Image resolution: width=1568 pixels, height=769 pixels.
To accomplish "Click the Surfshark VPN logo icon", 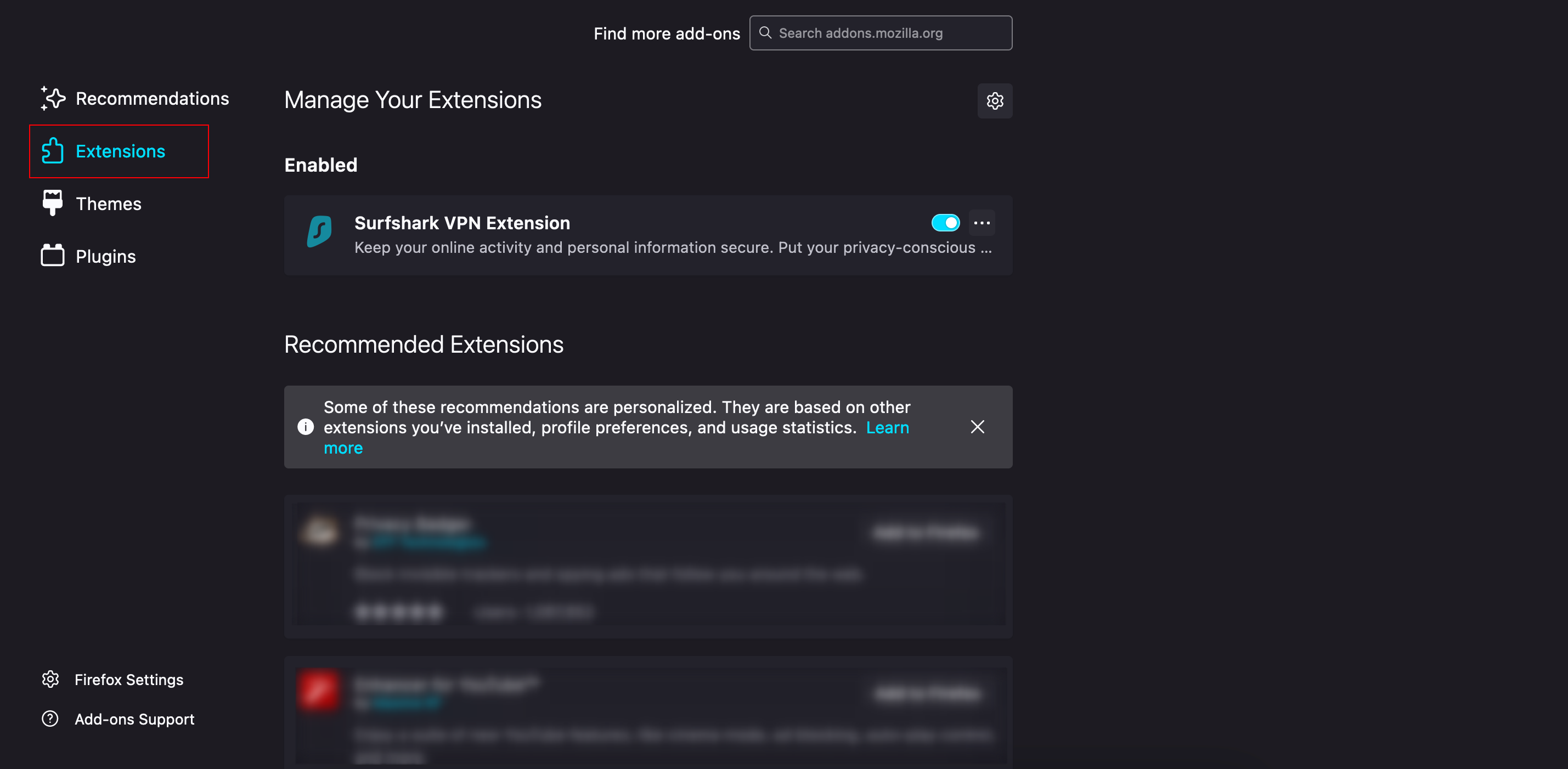I will pyautogui.click(x=319, y=232).
